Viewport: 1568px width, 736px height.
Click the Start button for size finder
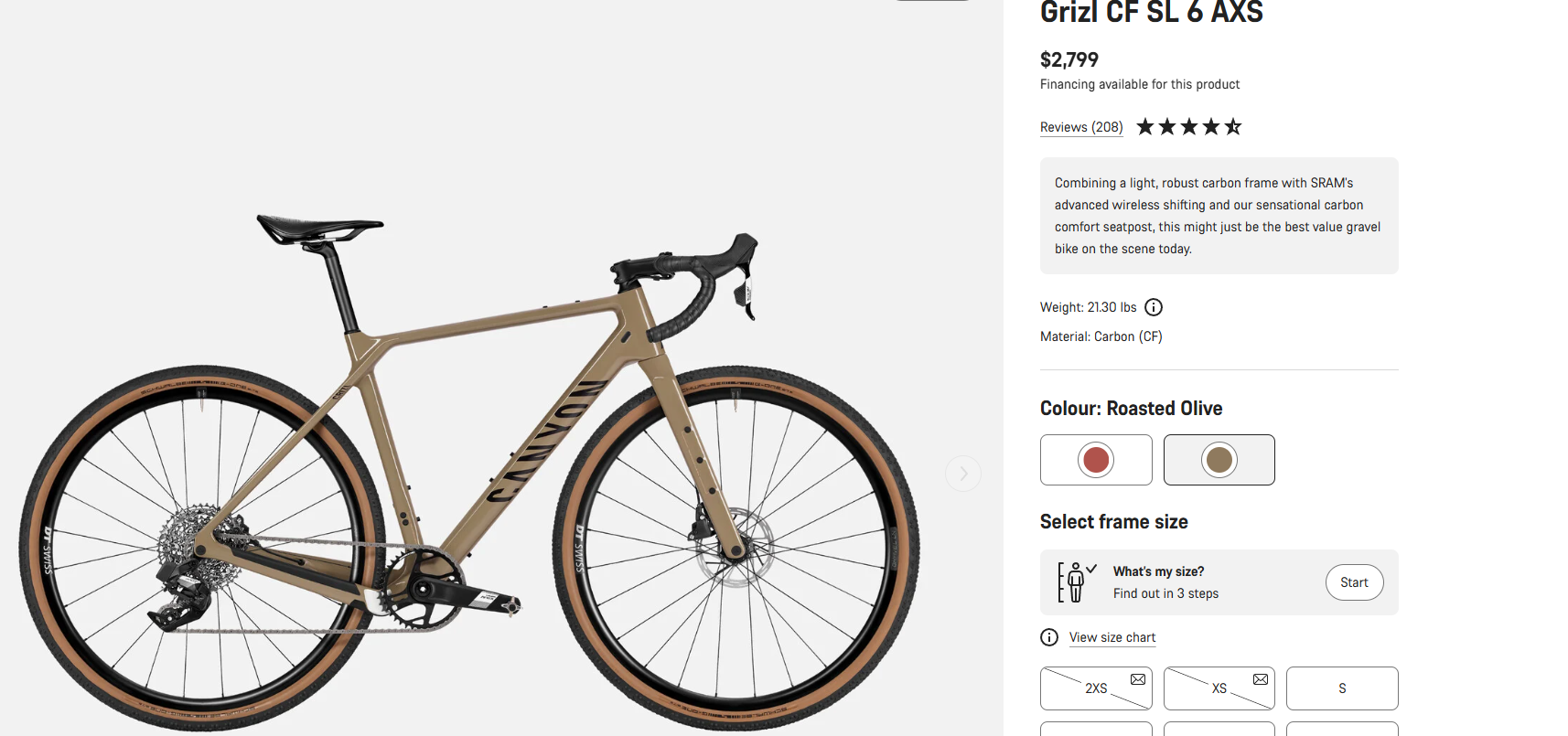coord(1354,582)
